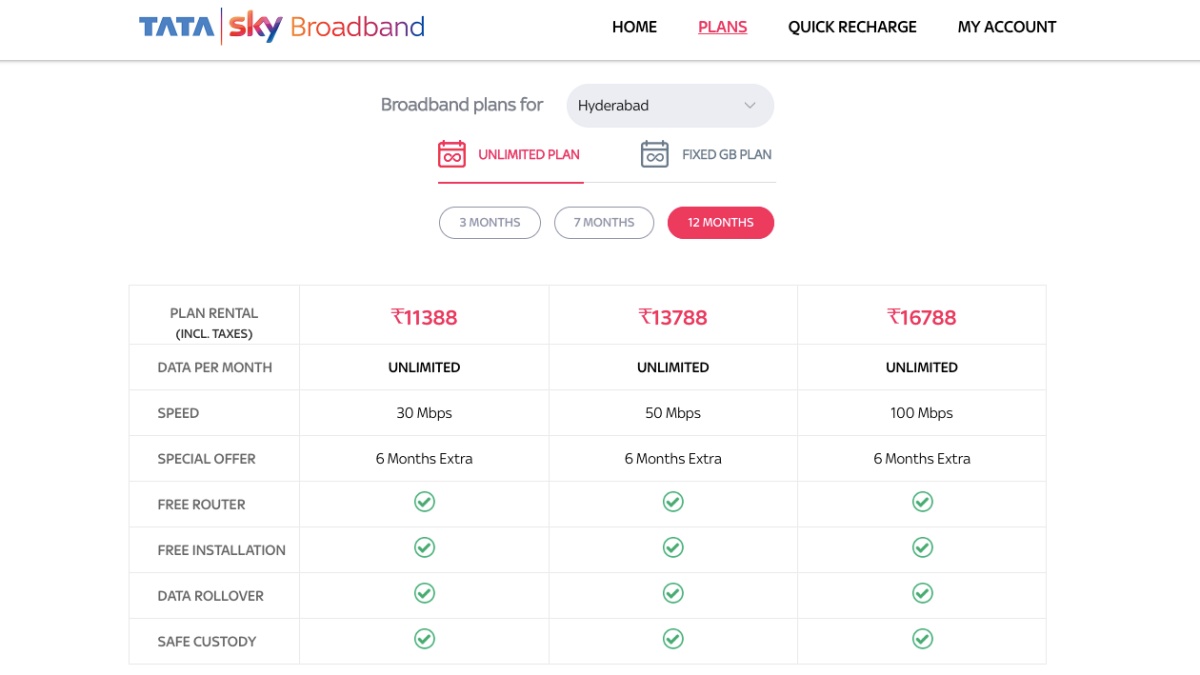Open the city selection dropdown showing Hyderabad
1200x675 pixels.
tap(670, 105)
